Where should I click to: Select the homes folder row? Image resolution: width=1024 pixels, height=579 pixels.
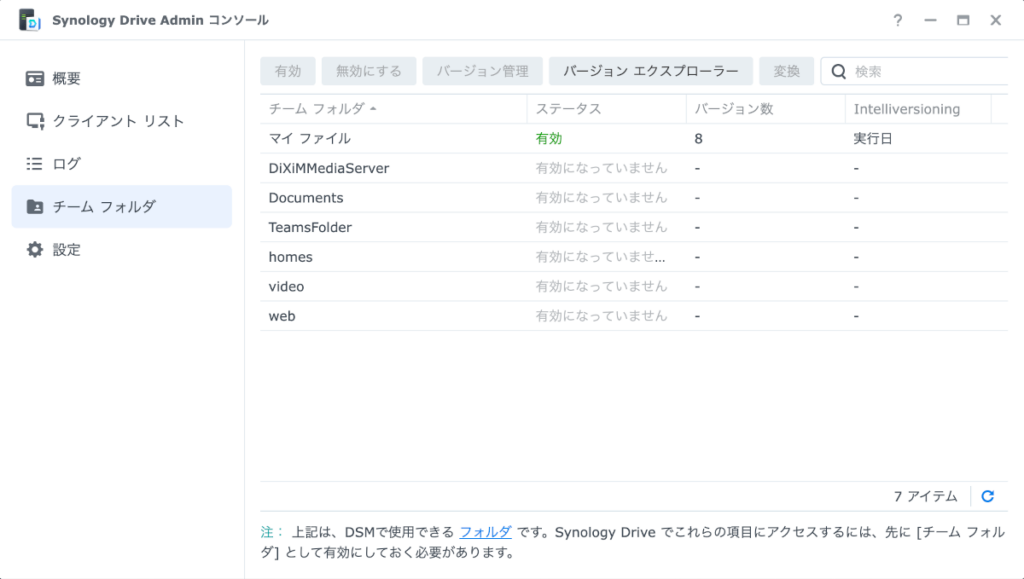coord(634,257)
